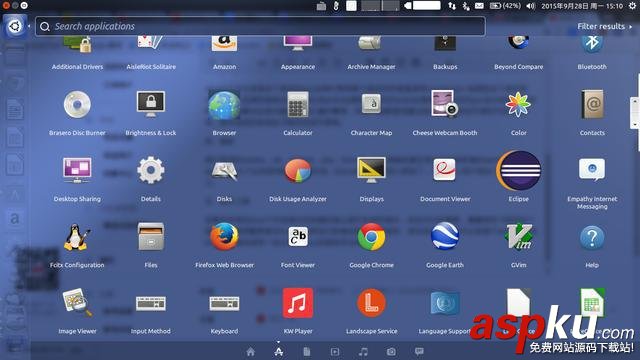Launch Image Viewer

coord(77,302)
